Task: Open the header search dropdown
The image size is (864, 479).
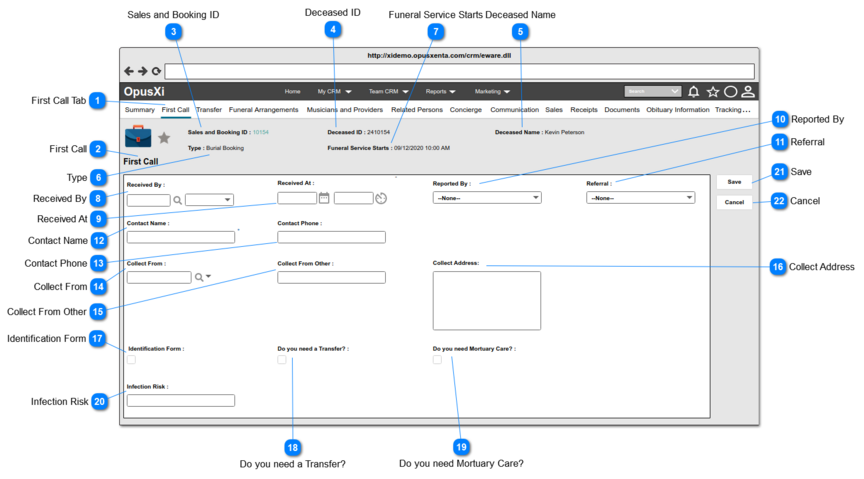Action: [675, 92]
